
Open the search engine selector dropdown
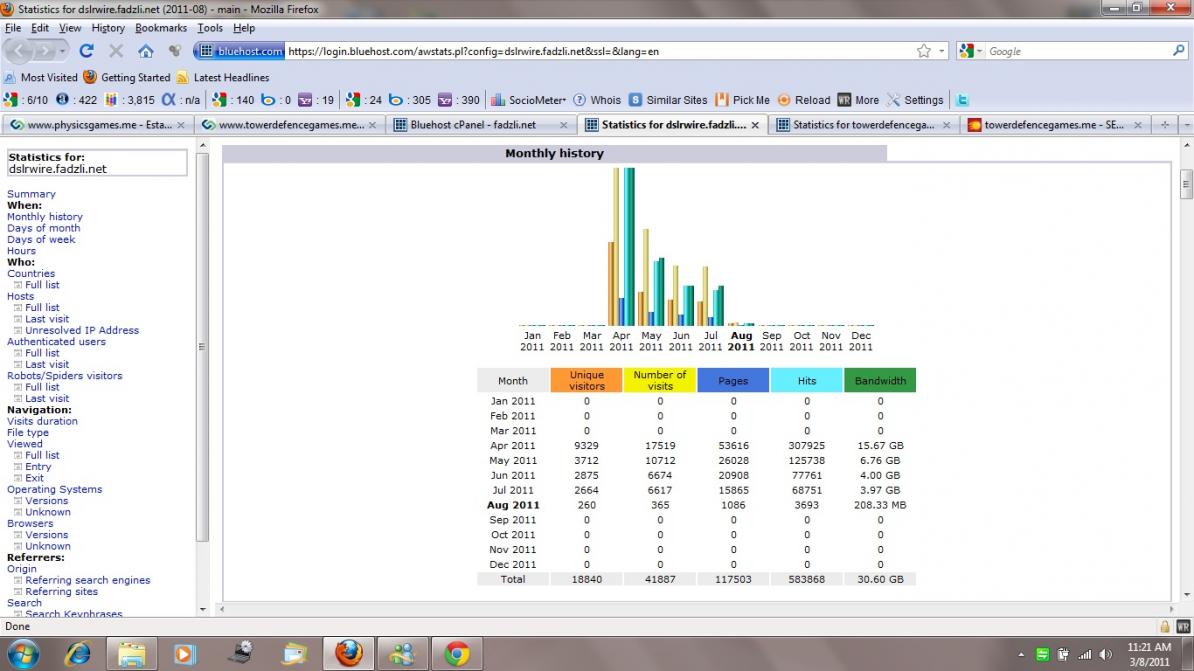972,51
